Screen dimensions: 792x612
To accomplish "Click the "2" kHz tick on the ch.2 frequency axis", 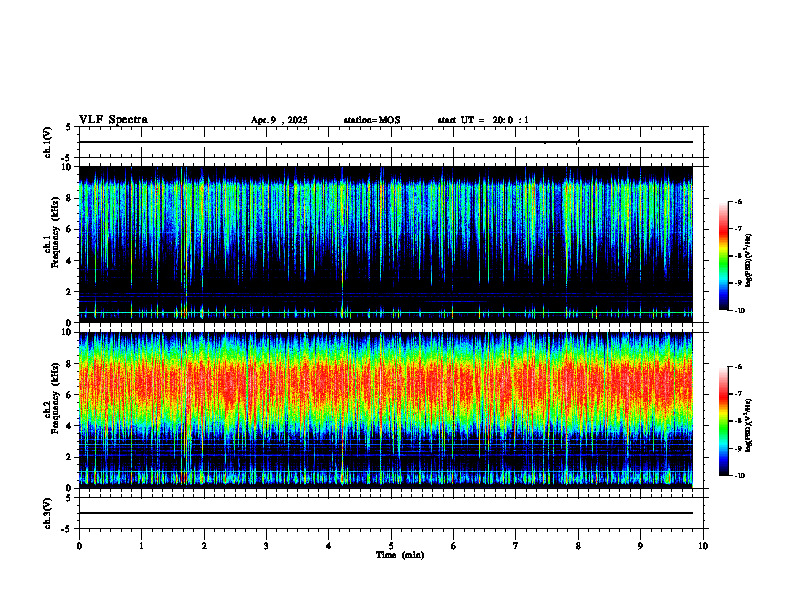I will pos(70,457).
